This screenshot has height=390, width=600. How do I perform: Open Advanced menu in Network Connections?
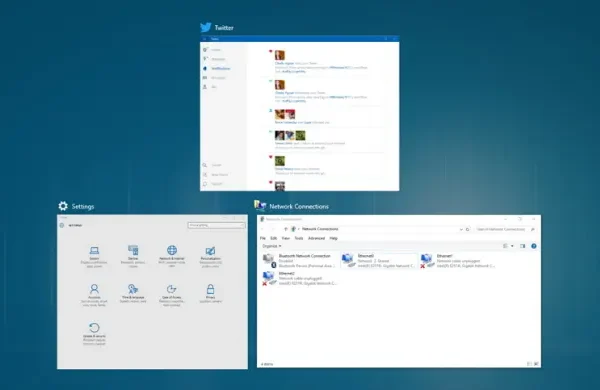(x=316, y=238)
